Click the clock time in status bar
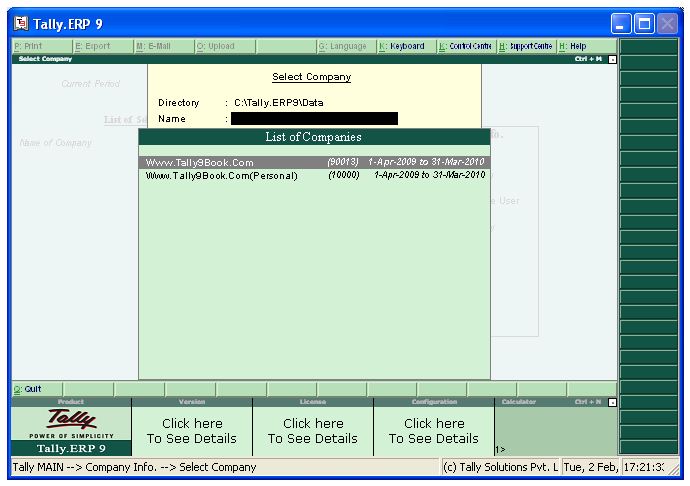Image resolution: width=690 pixels, height=486 pixels. (644, 467)
